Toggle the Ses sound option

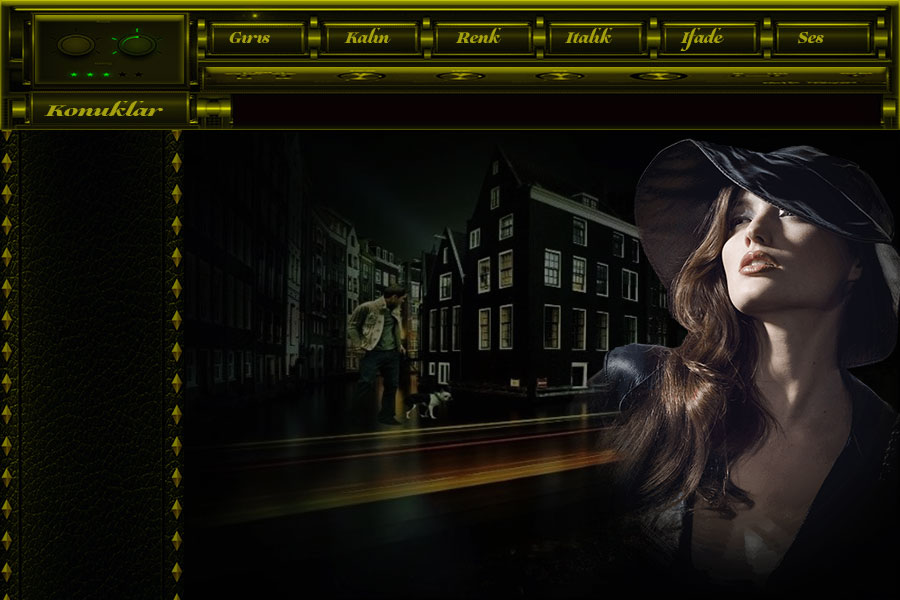(811, 38)
